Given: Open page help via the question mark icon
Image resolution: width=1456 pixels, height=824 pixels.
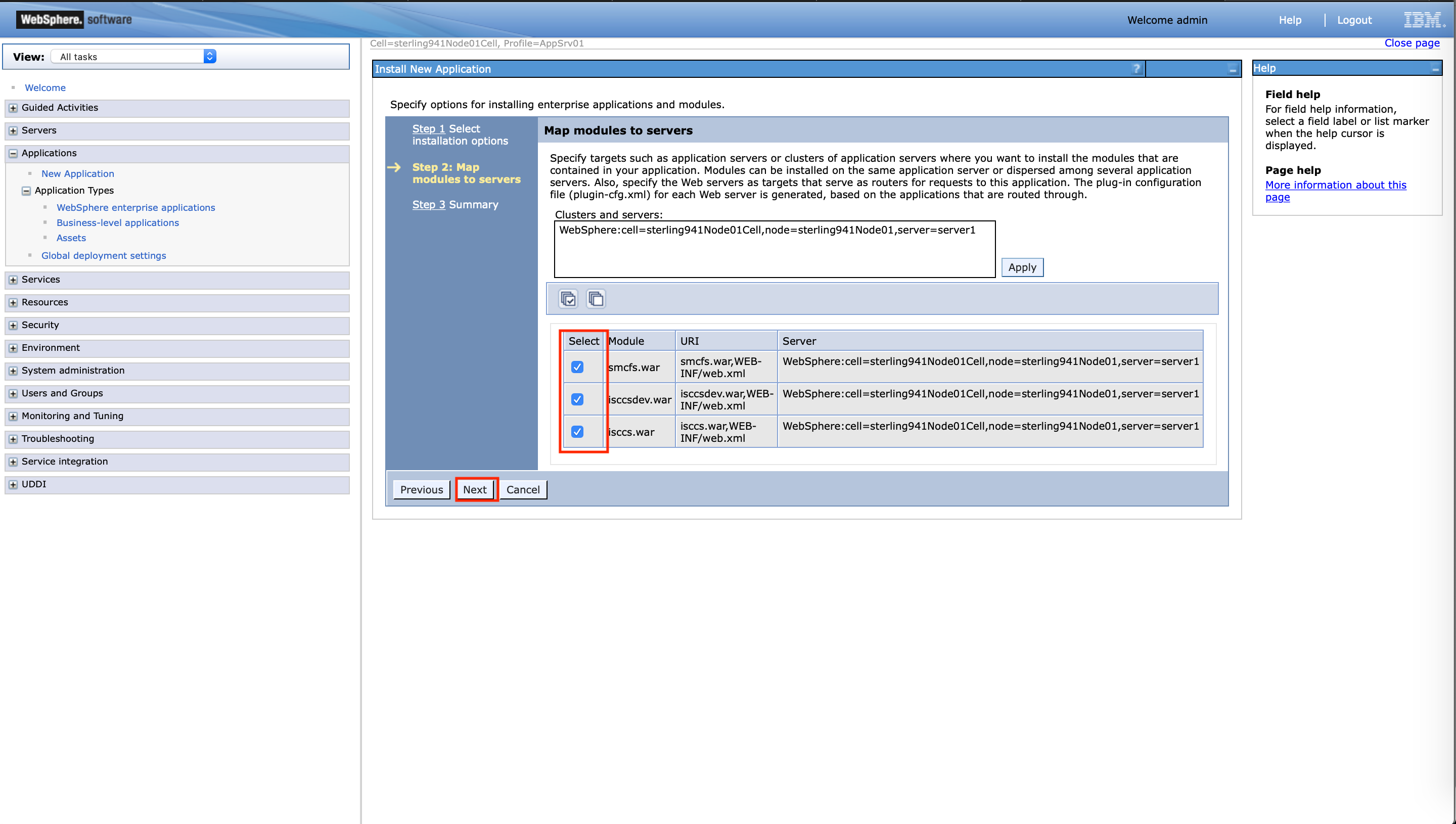Looking at the screenshot, I should [x=1136, y=69].
